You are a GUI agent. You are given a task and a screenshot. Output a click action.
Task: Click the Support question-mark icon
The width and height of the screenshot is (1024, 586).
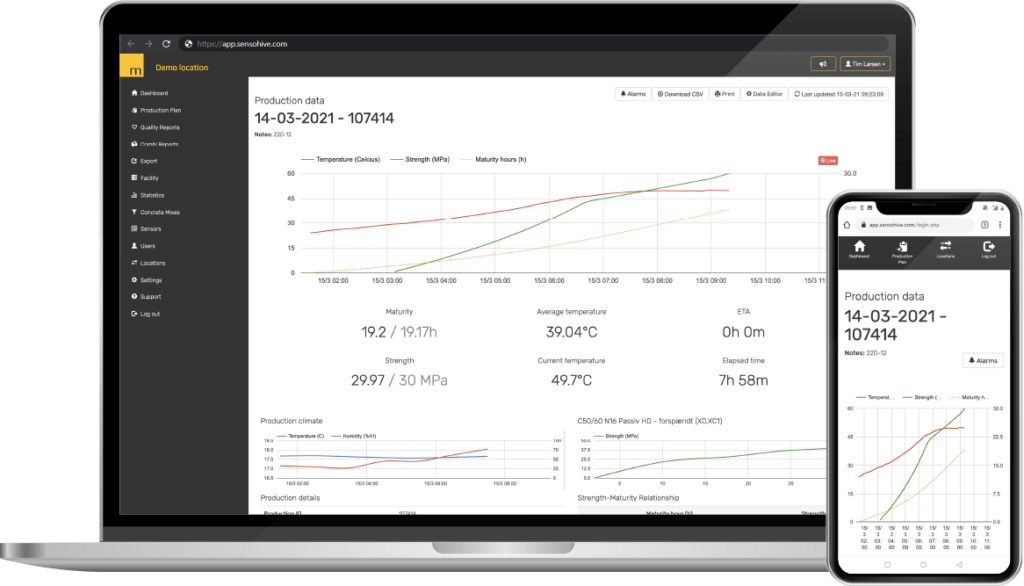134,296
